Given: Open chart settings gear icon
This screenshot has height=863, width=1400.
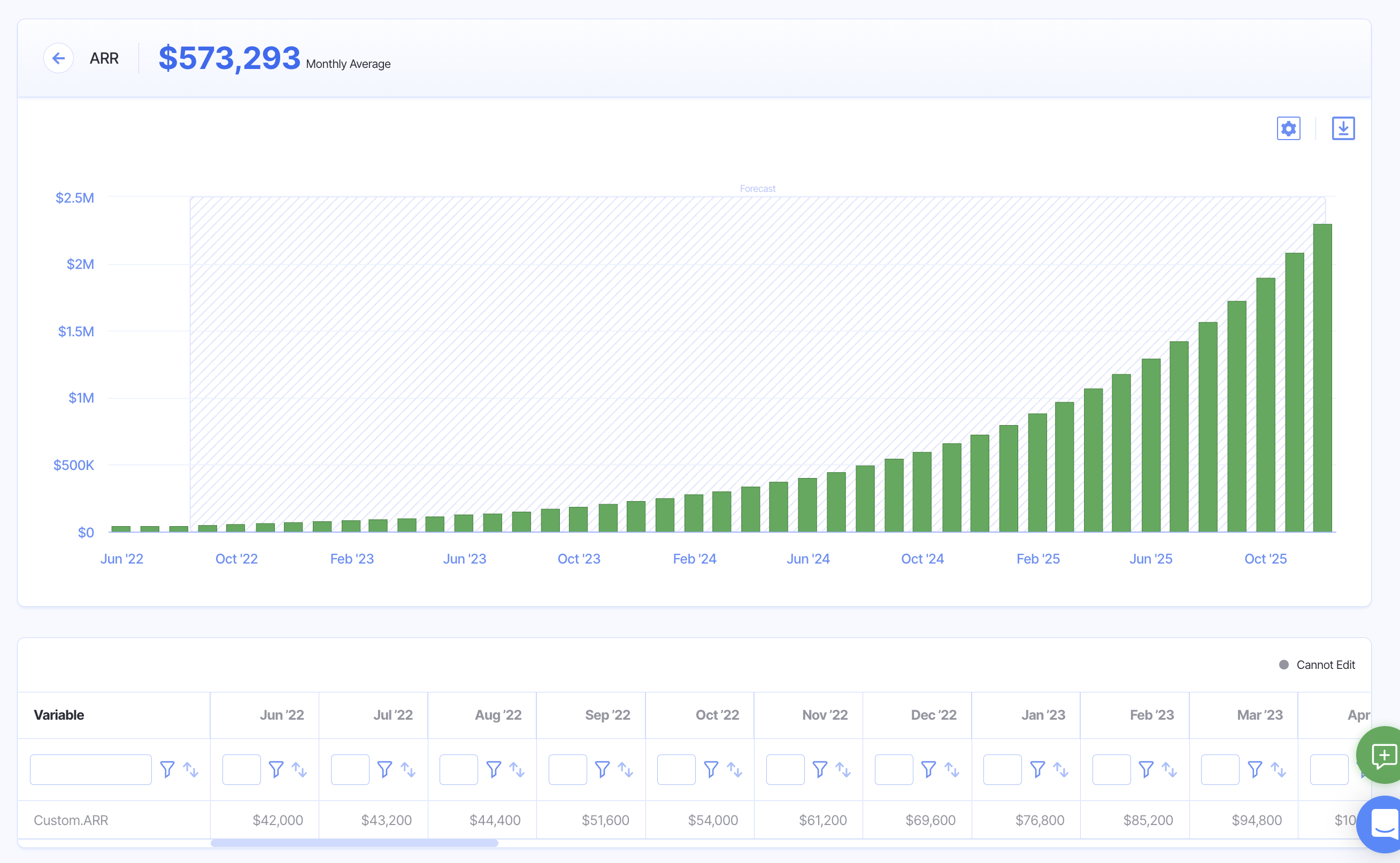Looking at the screenshot, I should tap(1288, 128).
